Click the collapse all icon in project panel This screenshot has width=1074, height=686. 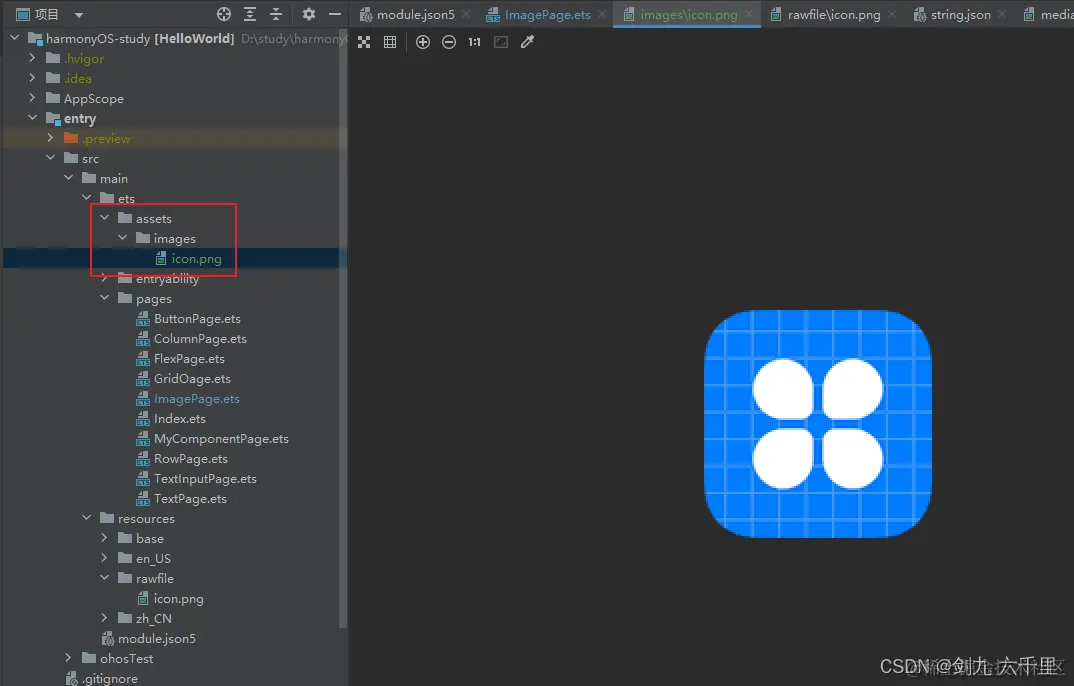[x=276, y=14]
